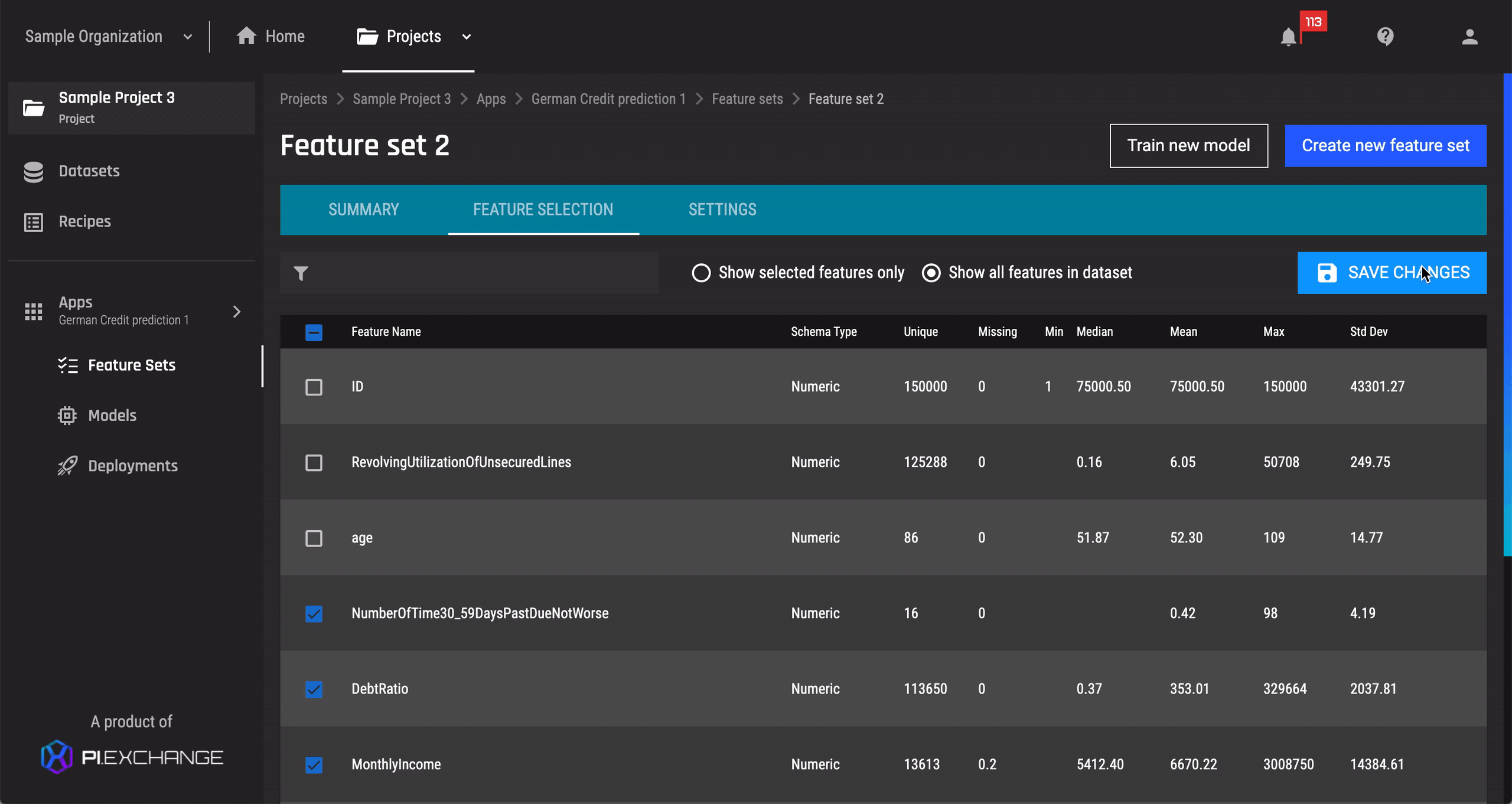
Task: Click the feature filter input field
Action: 469,273
